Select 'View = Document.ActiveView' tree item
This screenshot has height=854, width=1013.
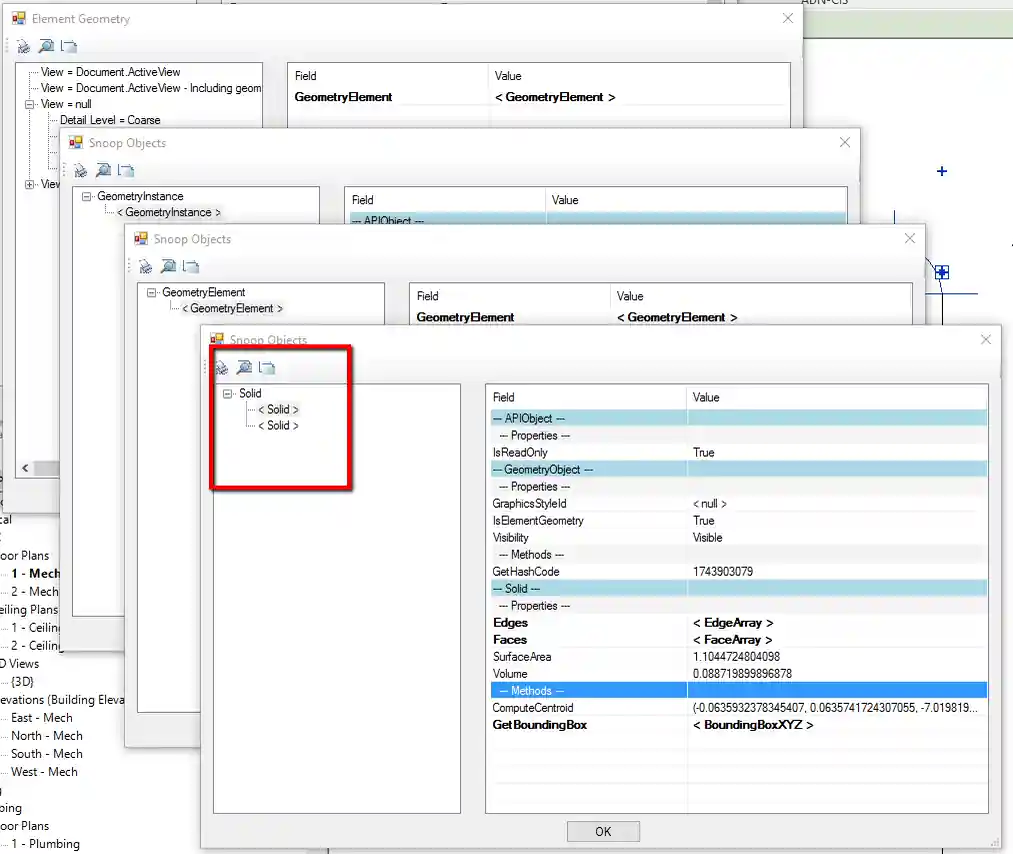click(x=110, y=72)
